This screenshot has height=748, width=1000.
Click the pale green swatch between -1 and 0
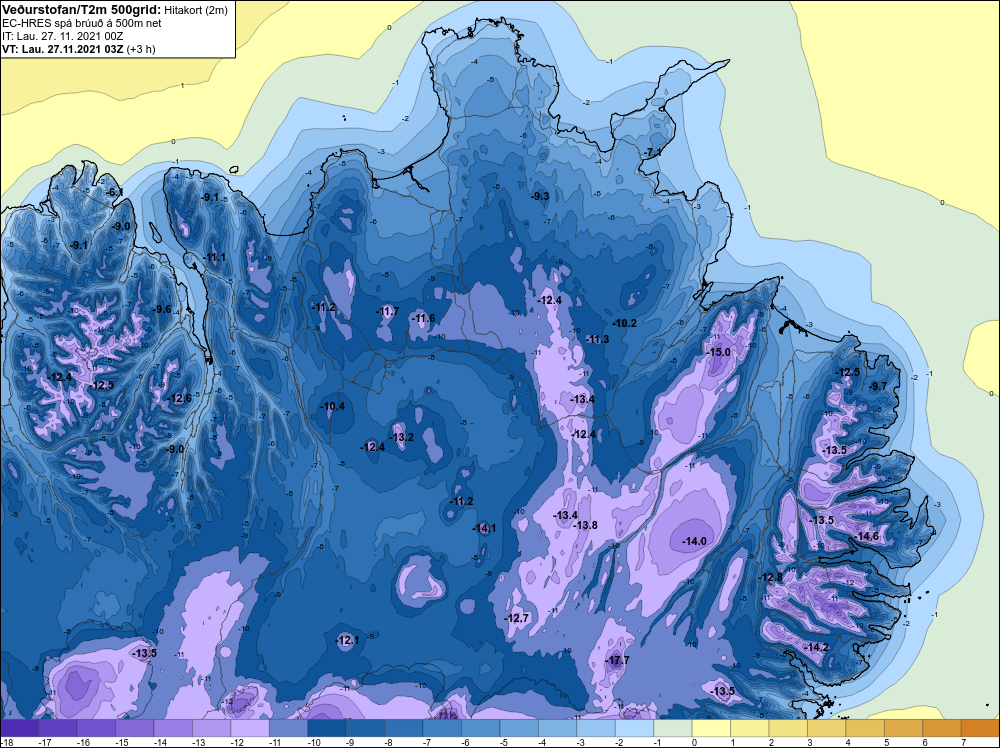673,728
